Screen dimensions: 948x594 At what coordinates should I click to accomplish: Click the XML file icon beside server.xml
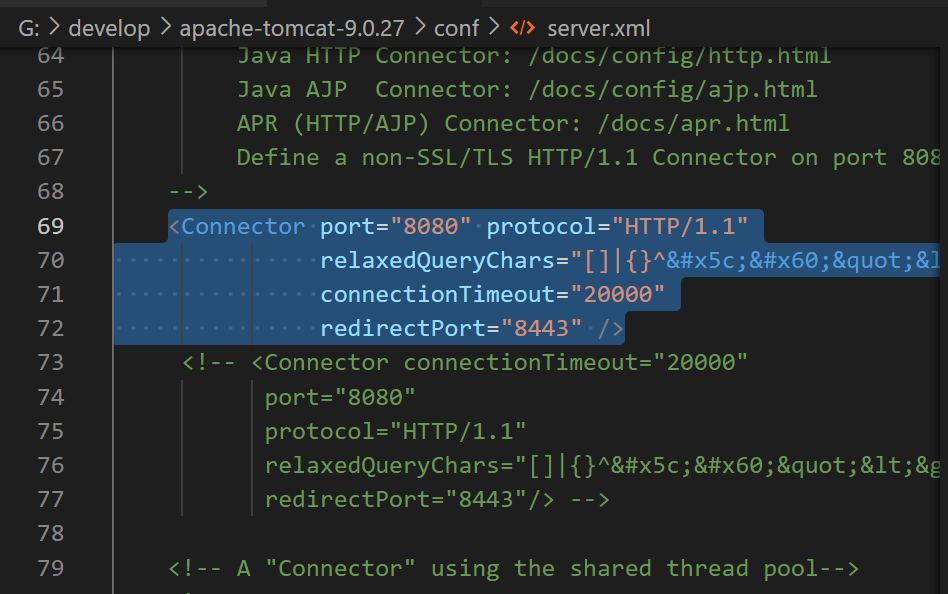pos(522,28)
